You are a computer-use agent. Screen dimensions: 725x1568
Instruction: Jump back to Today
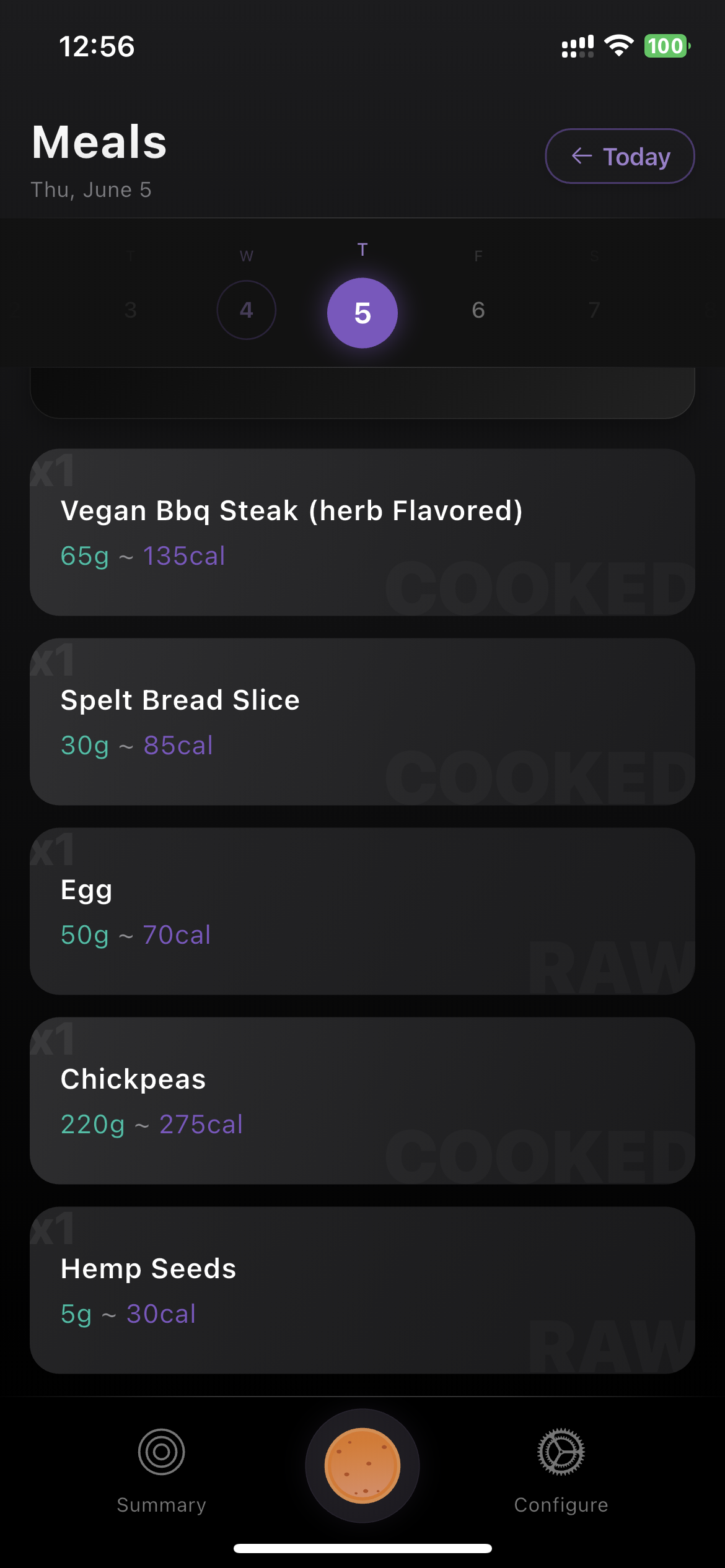620,156
